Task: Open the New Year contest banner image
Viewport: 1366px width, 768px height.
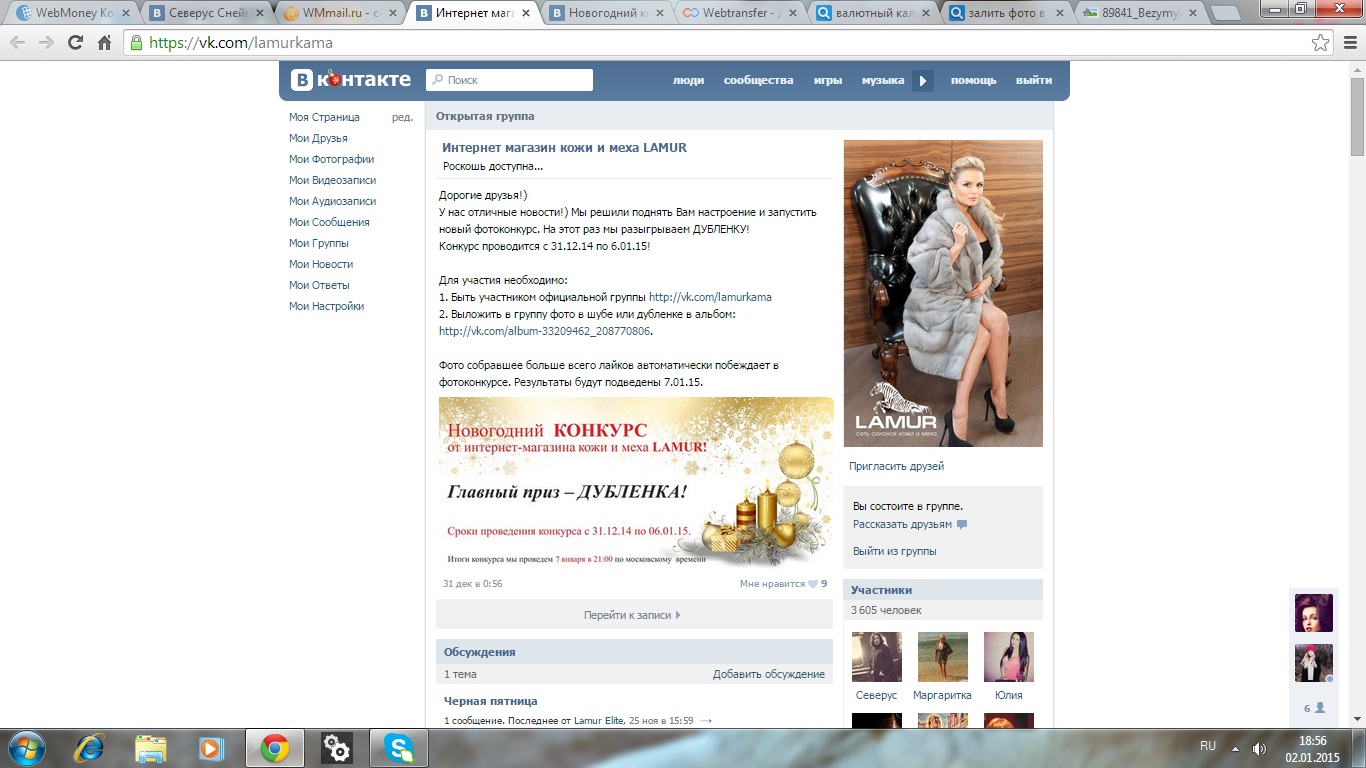Action: pyautogui.click(x=636, y=483)
